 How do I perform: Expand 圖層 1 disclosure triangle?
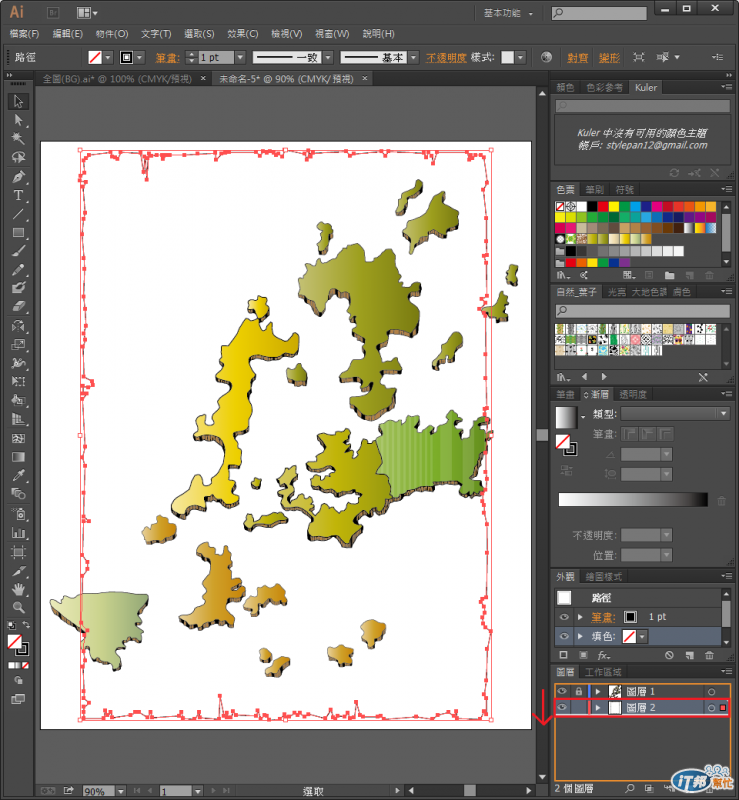tap(598, 692)
